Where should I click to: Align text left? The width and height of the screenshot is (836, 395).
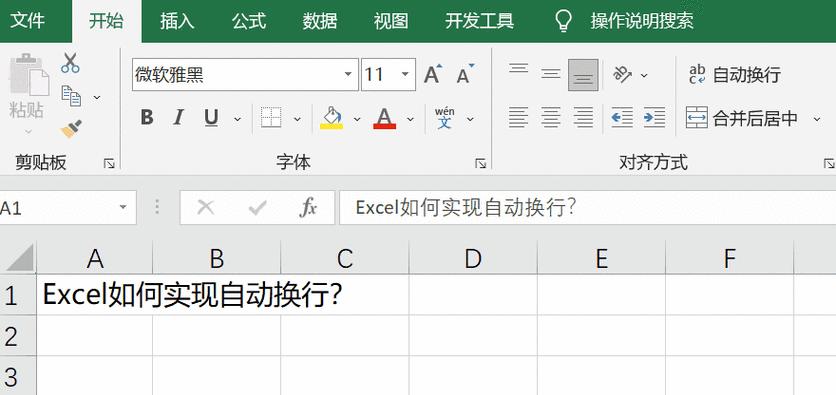518,117
